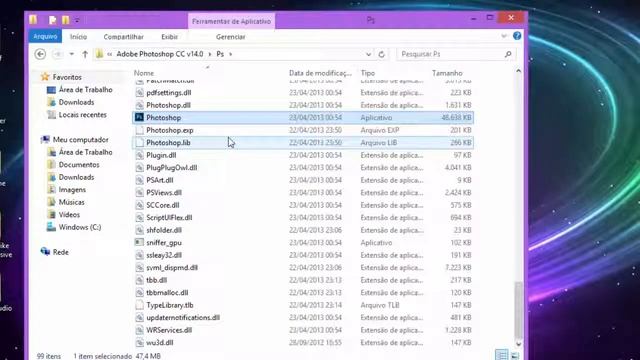The width and height of the screenshot is (640, 360).
Task: Select the wu3d.dll file
Action: click(160, 342)
